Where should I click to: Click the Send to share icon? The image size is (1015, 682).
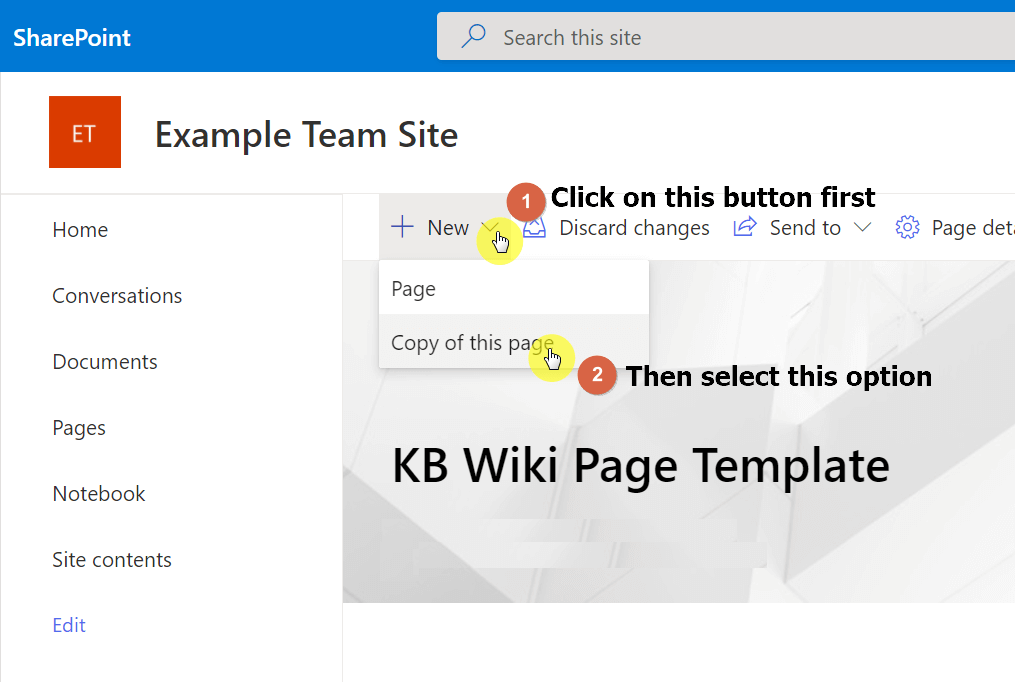tap(744, 227)
